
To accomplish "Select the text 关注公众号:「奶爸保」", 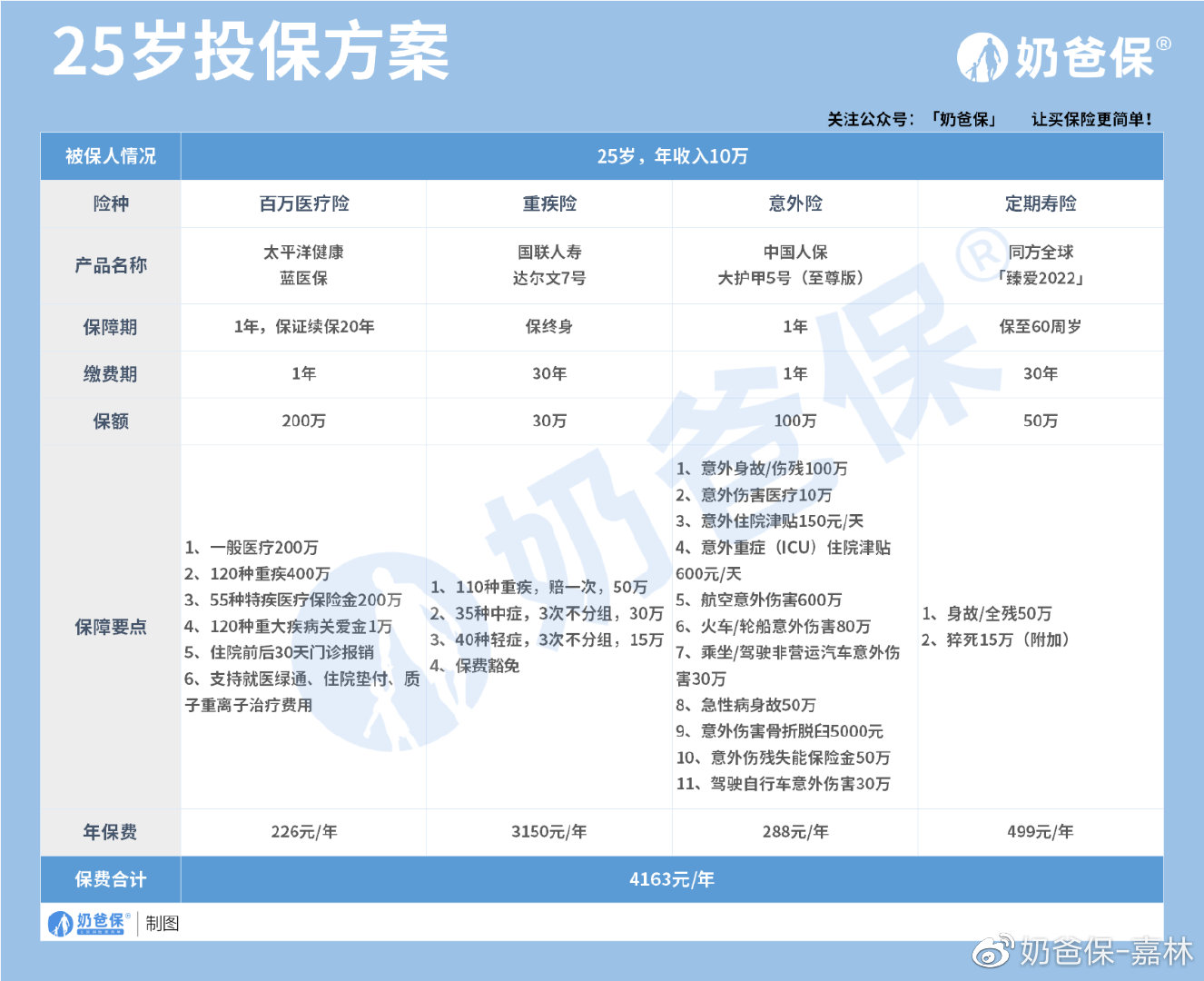I will tap(912, 119).
